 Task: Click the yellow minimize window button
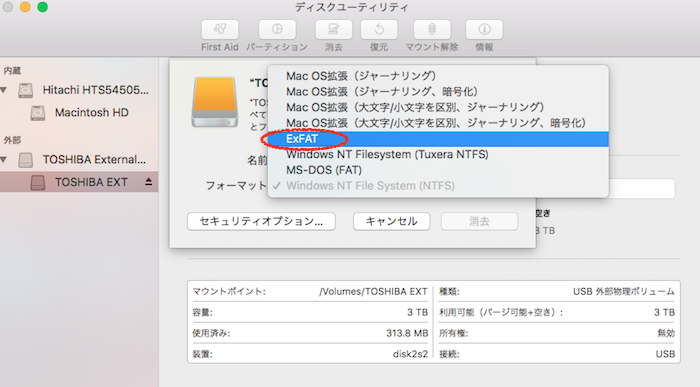click(x=25, y=7)
